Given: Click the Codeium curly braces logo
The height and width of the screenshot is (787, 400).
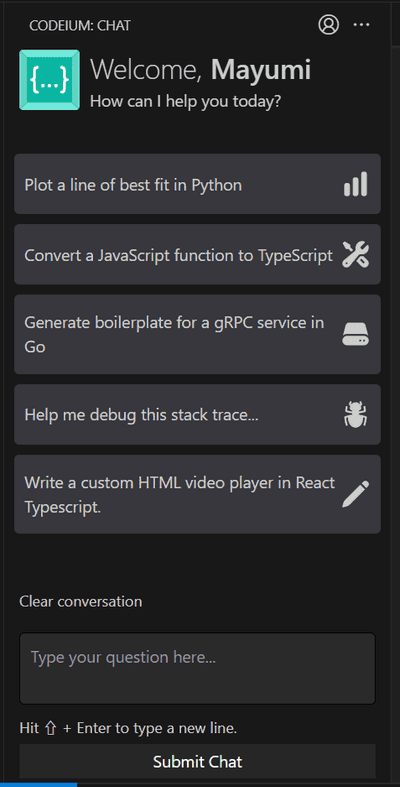Looking at the screenshot, I should (49, 80).
